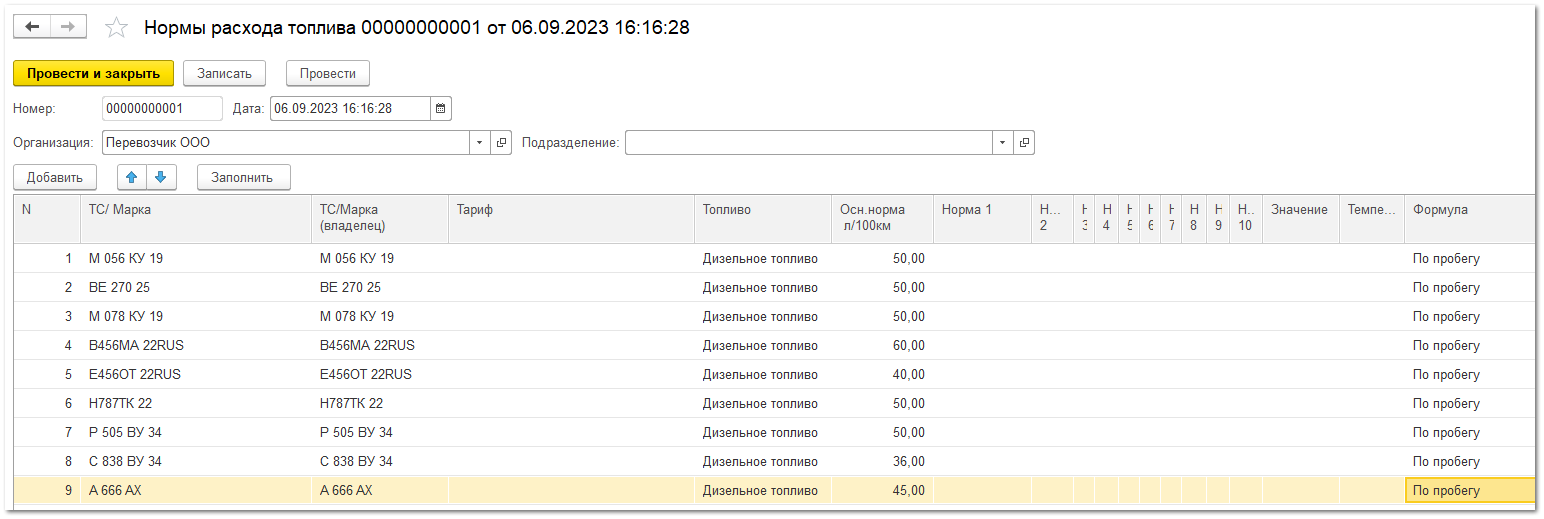This screenshot has height=519, width=1544.
Task: Expand the Организация dropdown list
Action: pos(480,143)
